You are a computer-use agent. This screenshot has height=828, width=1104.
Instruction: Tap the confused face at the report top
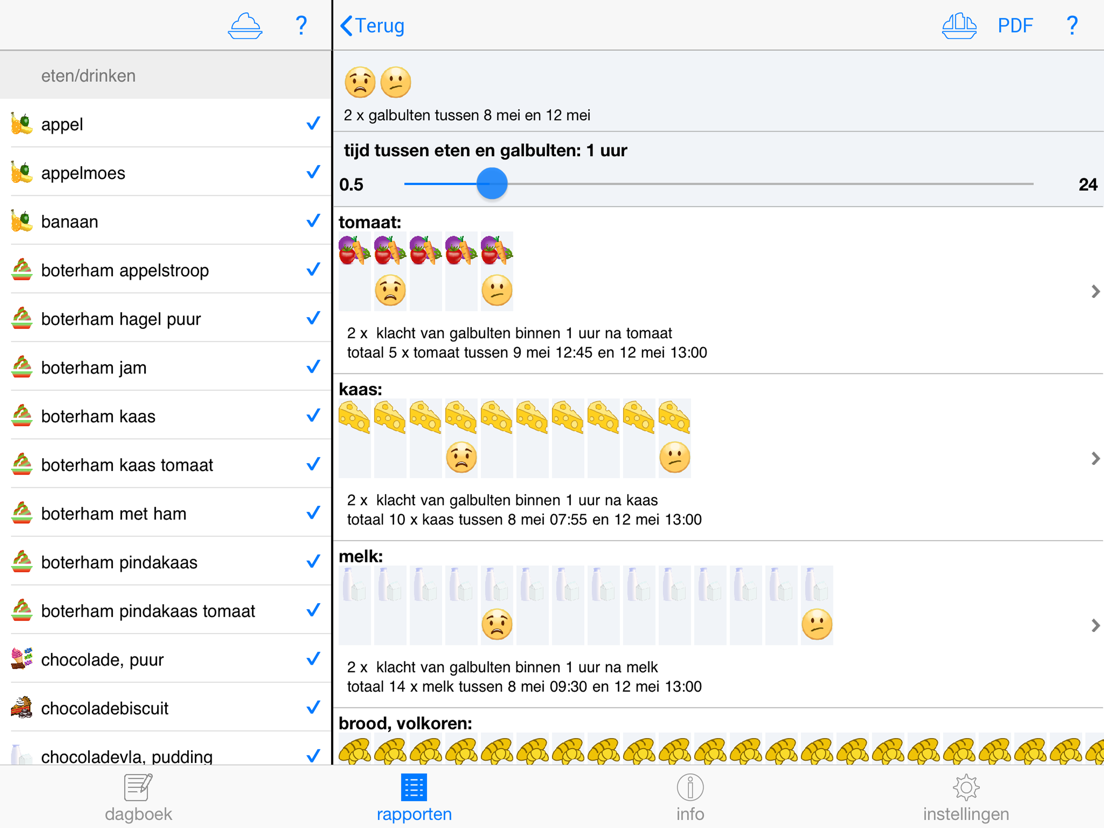click(396, 82)
